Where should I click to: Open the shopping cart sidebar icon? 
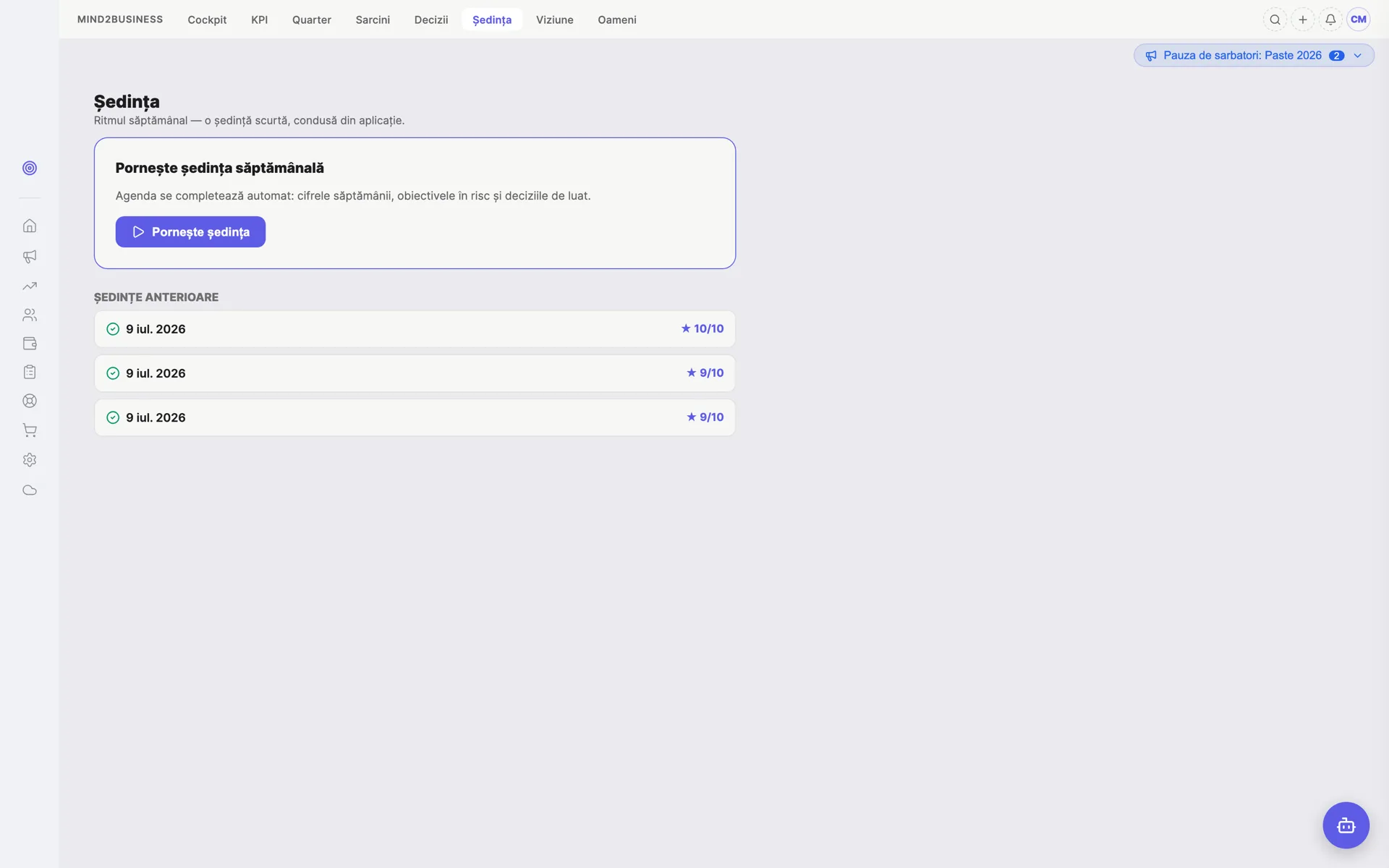click(x=30, y=430)
